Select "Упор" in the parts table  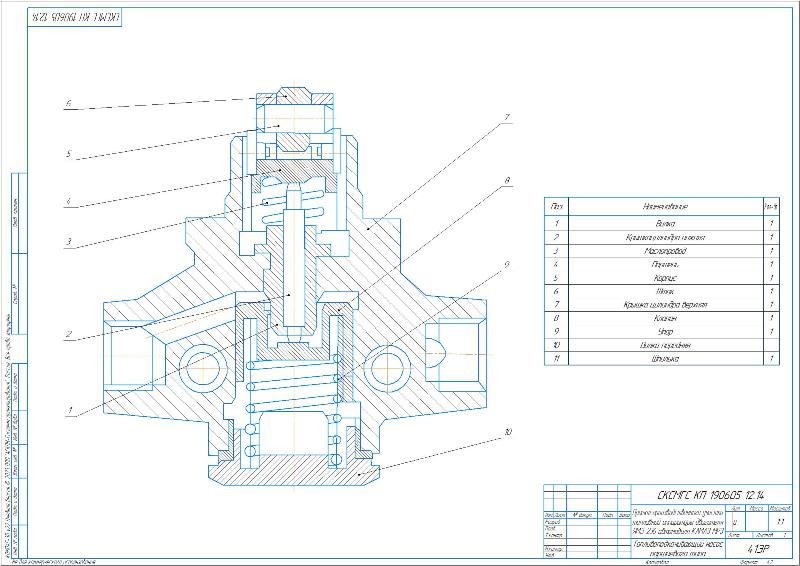(x=665, y=331)
